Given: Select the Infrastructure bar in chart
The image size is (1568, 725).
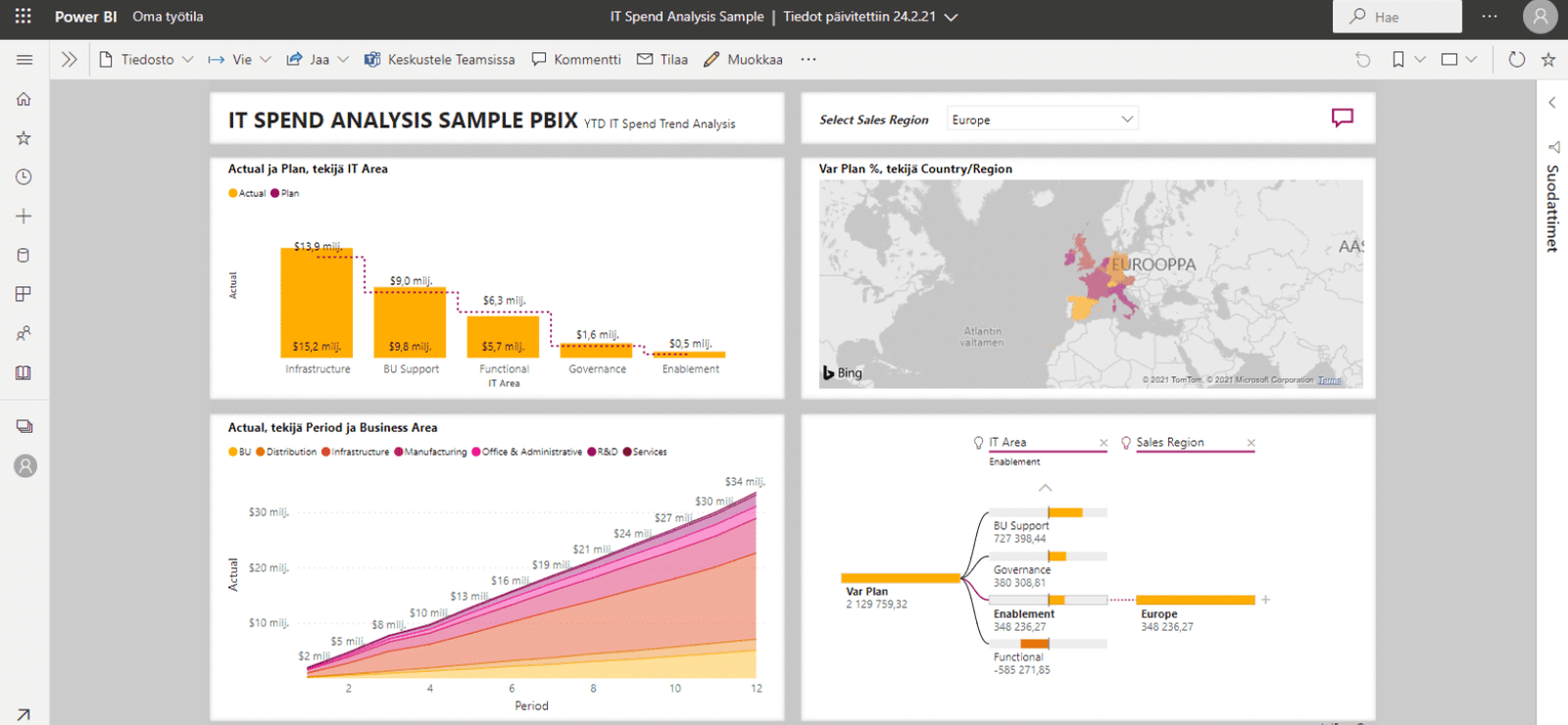Looking at the screenshot, I should [x=317, y=303].
